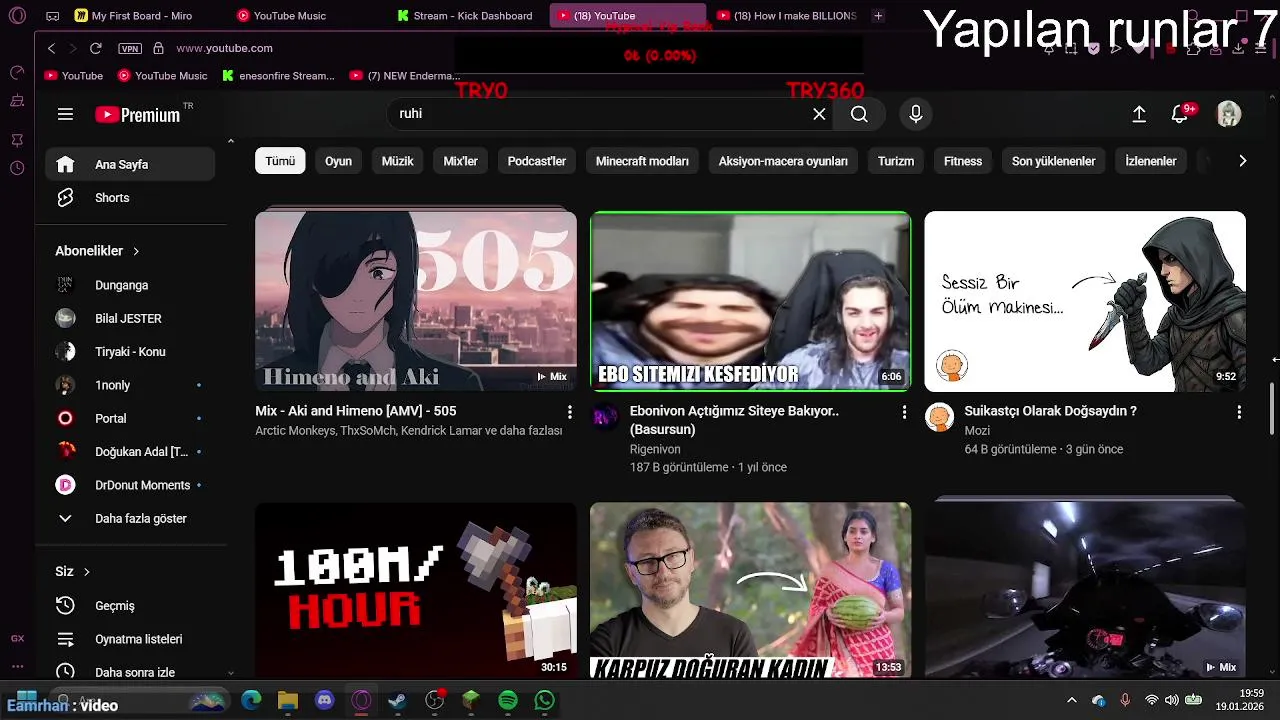
Task: Select the Podcast'ler filter chip
Action: coord(537,161)
